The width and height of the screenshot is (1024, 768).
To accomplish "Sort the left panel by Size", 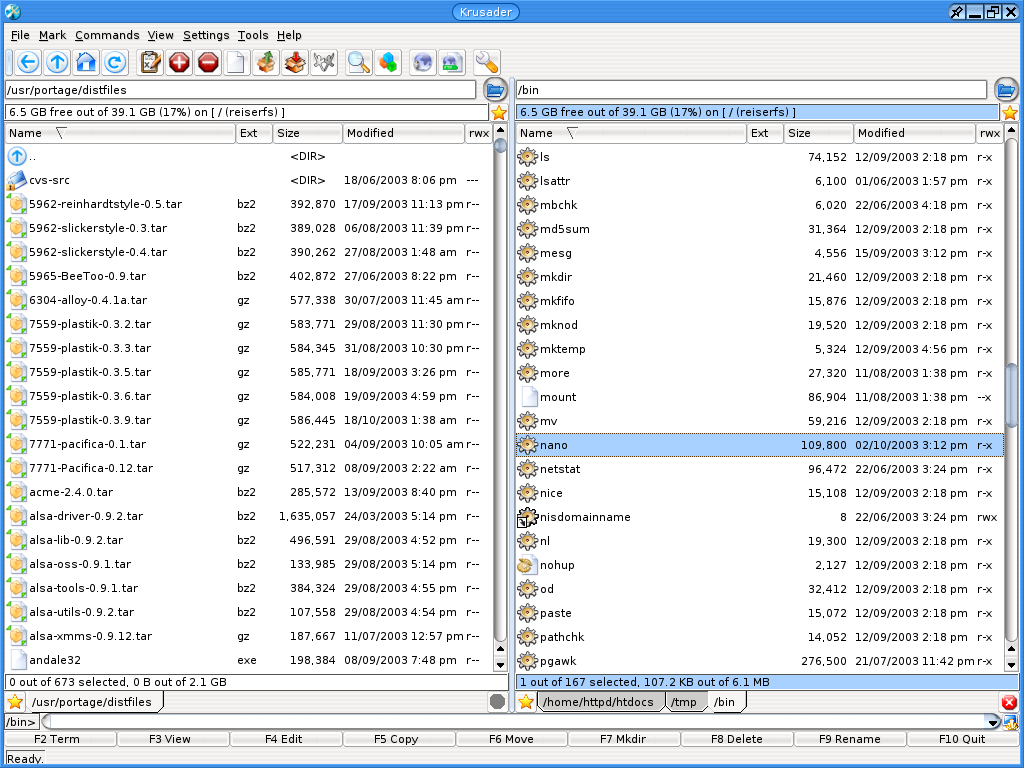I will [308, 133].
